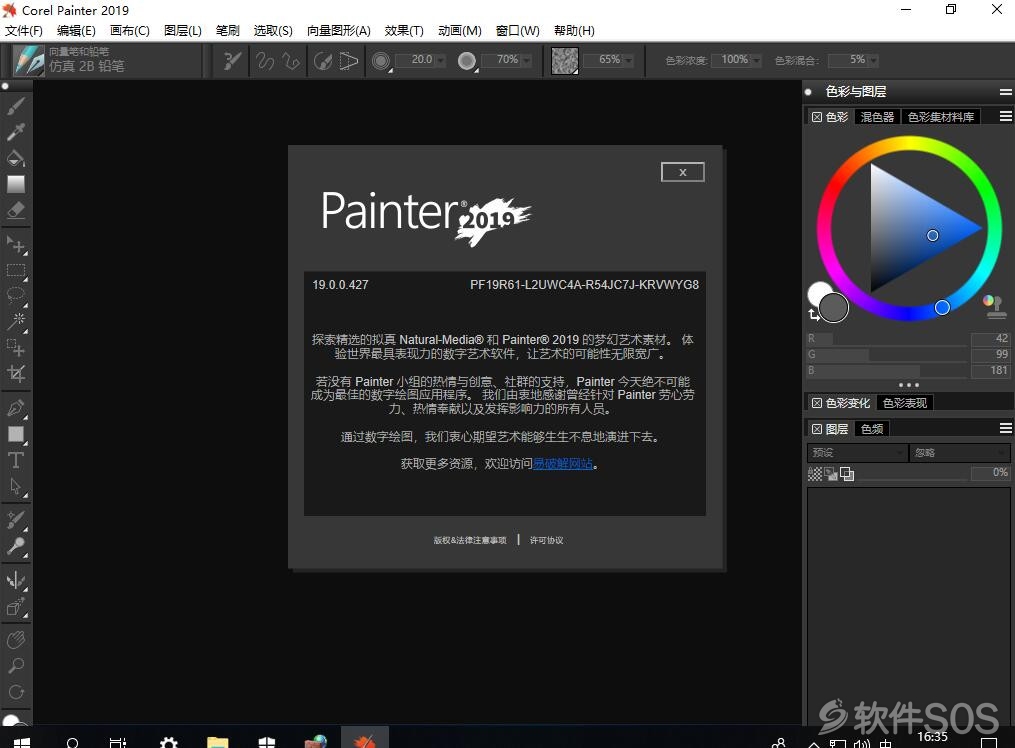The width and height of the screenshot is (1015, 748).
Task: Select the Shape Selection arrow tool
Action: tap(16, 486)
